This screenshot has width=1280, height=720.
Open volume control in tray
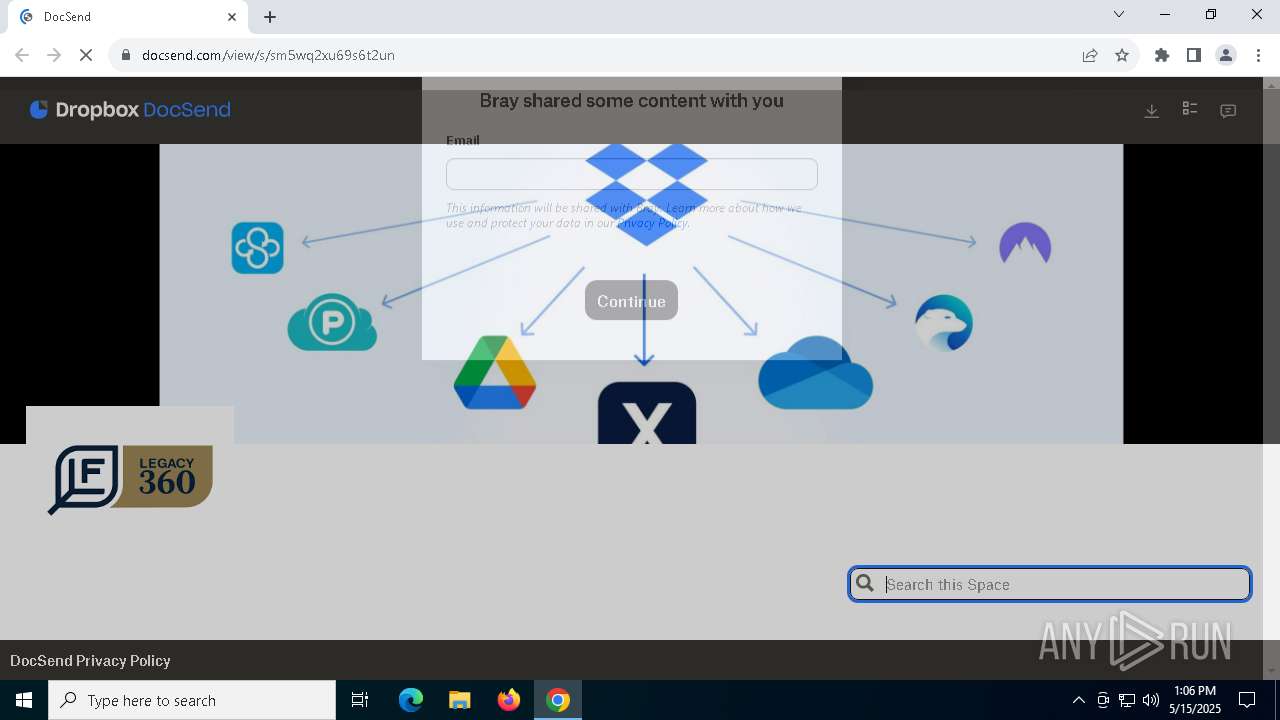click(1151, 700)
